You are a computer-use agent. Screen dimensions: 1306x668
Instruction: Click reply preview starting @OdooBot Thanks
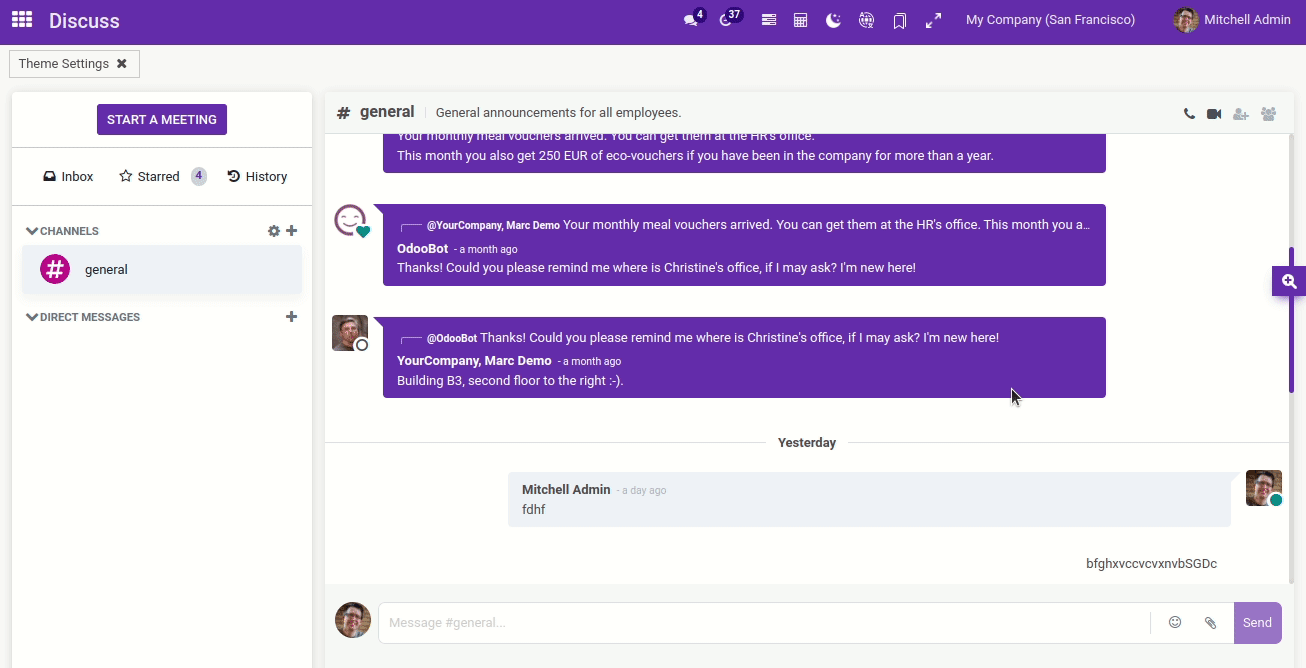point(713,338)
